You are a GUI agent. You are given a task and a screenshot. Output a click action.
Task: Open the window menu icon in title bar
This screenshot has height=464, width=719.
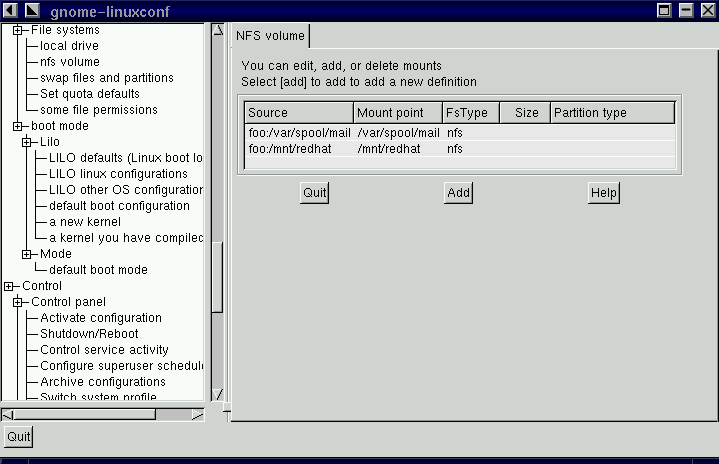pos(9,10)
